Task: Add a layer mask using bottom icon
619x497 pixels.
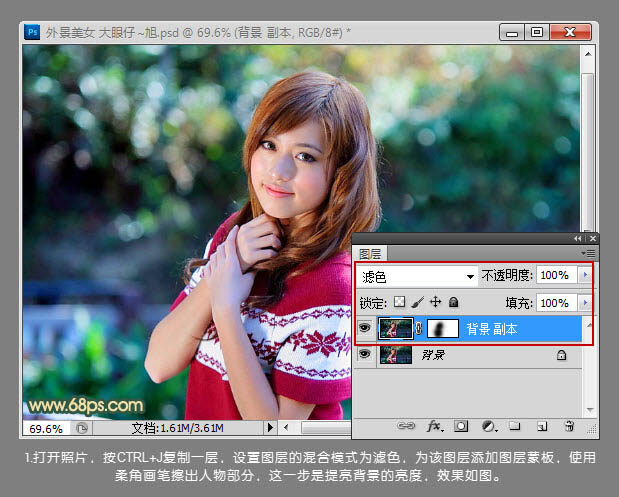Action: coord(461,426)
